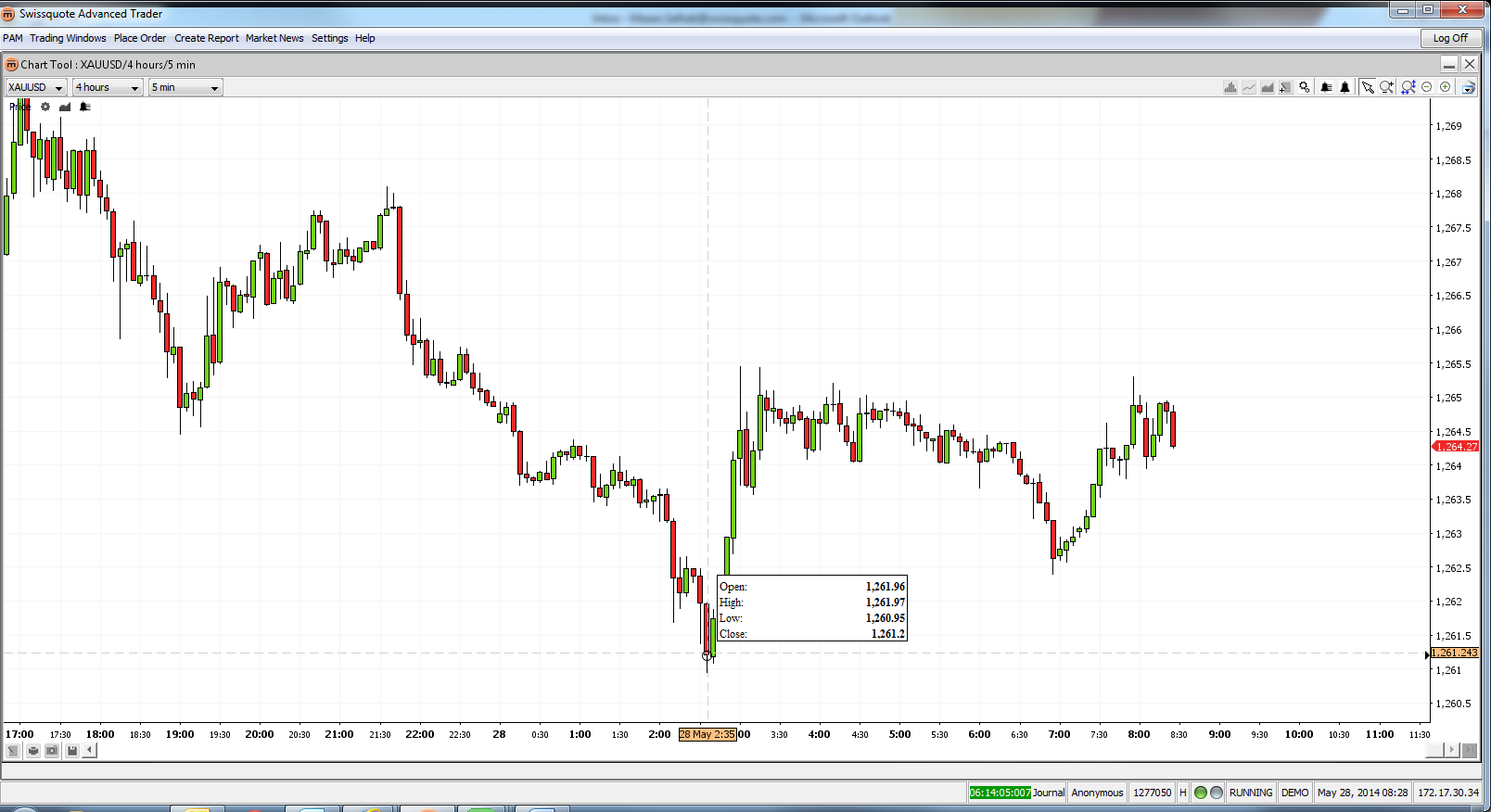Click the 1,261.243 crosshair price marker
This screenshot has width=1491, height=812.
coord(1455,653)
